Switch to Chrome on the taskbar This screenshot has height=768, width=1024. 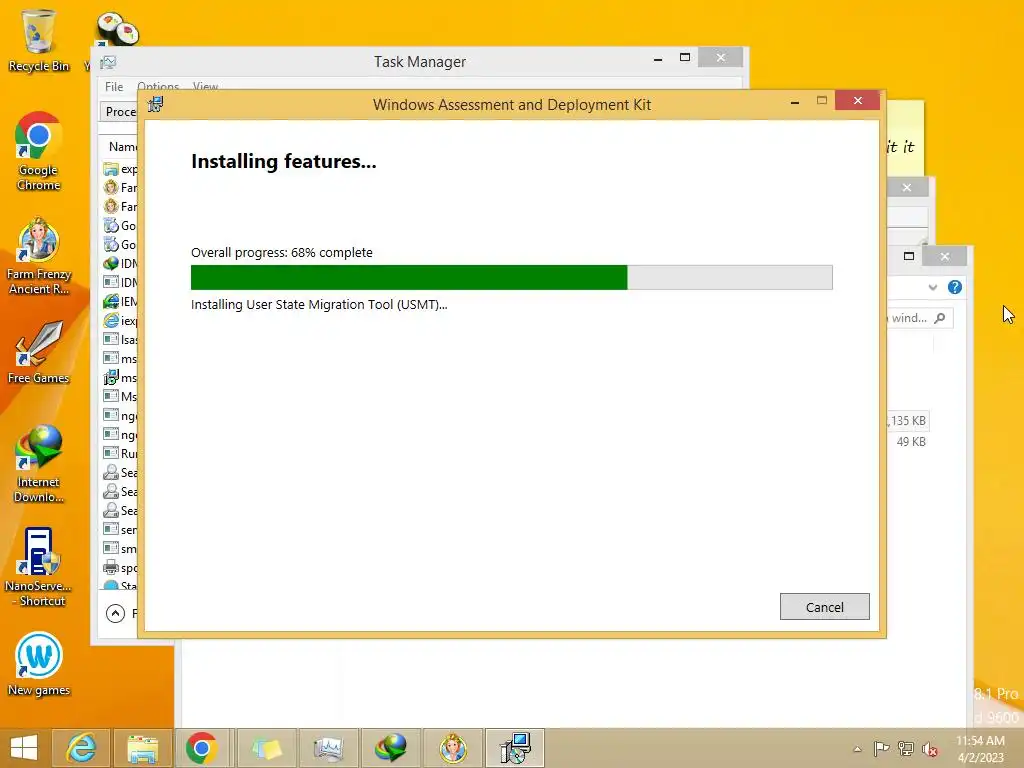coord(202,748)
